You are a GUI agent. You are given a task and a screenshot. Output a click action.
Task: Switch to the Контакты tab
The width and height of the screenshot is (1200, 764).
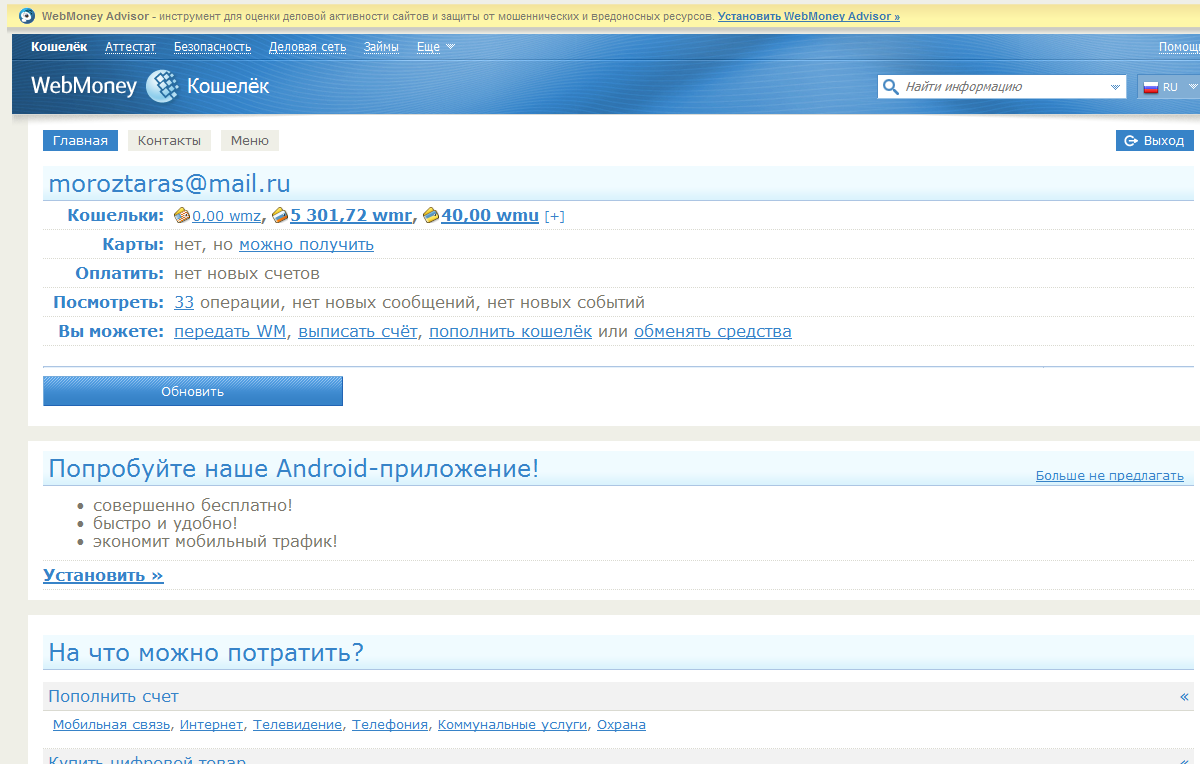169,141
